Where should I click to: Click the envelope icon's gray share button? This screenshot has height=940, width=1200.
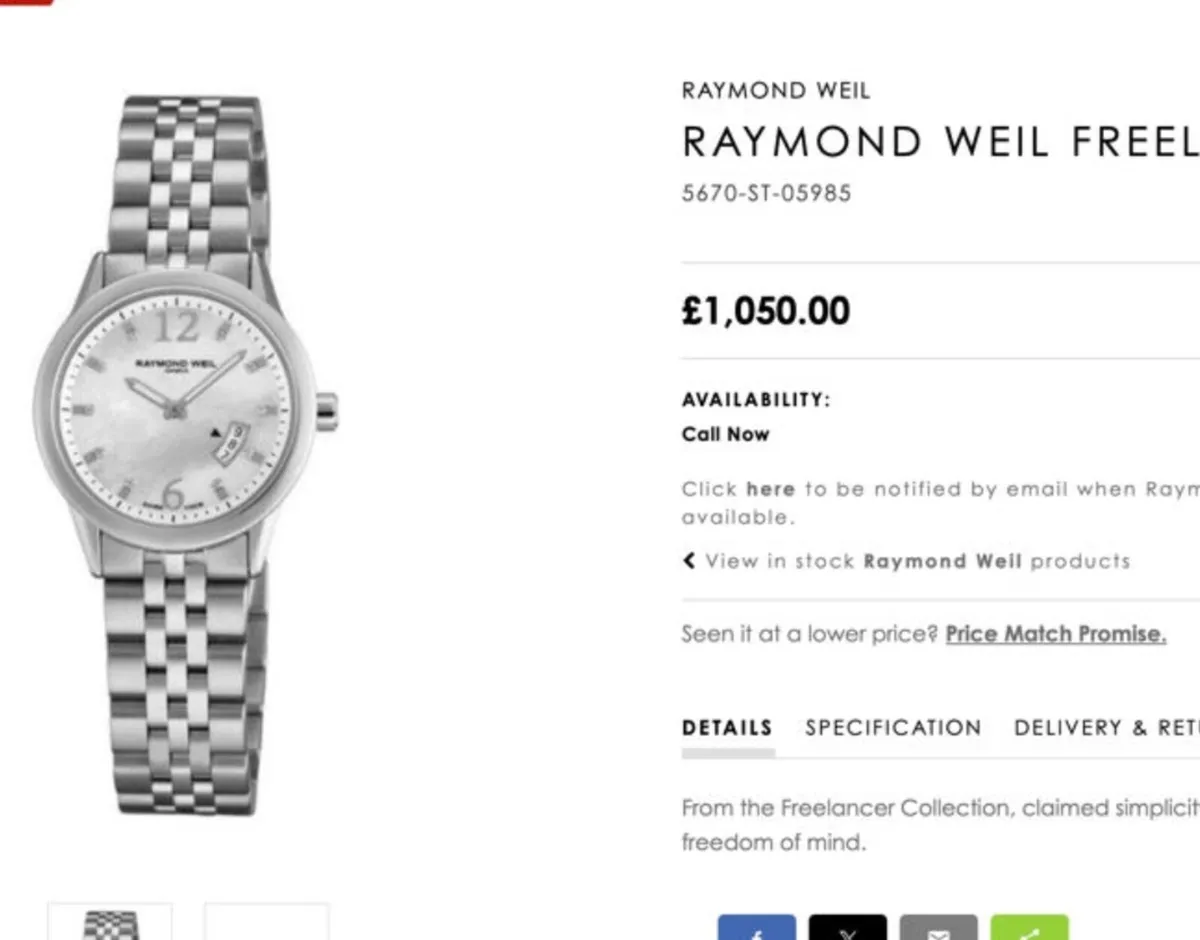[939, 928]
